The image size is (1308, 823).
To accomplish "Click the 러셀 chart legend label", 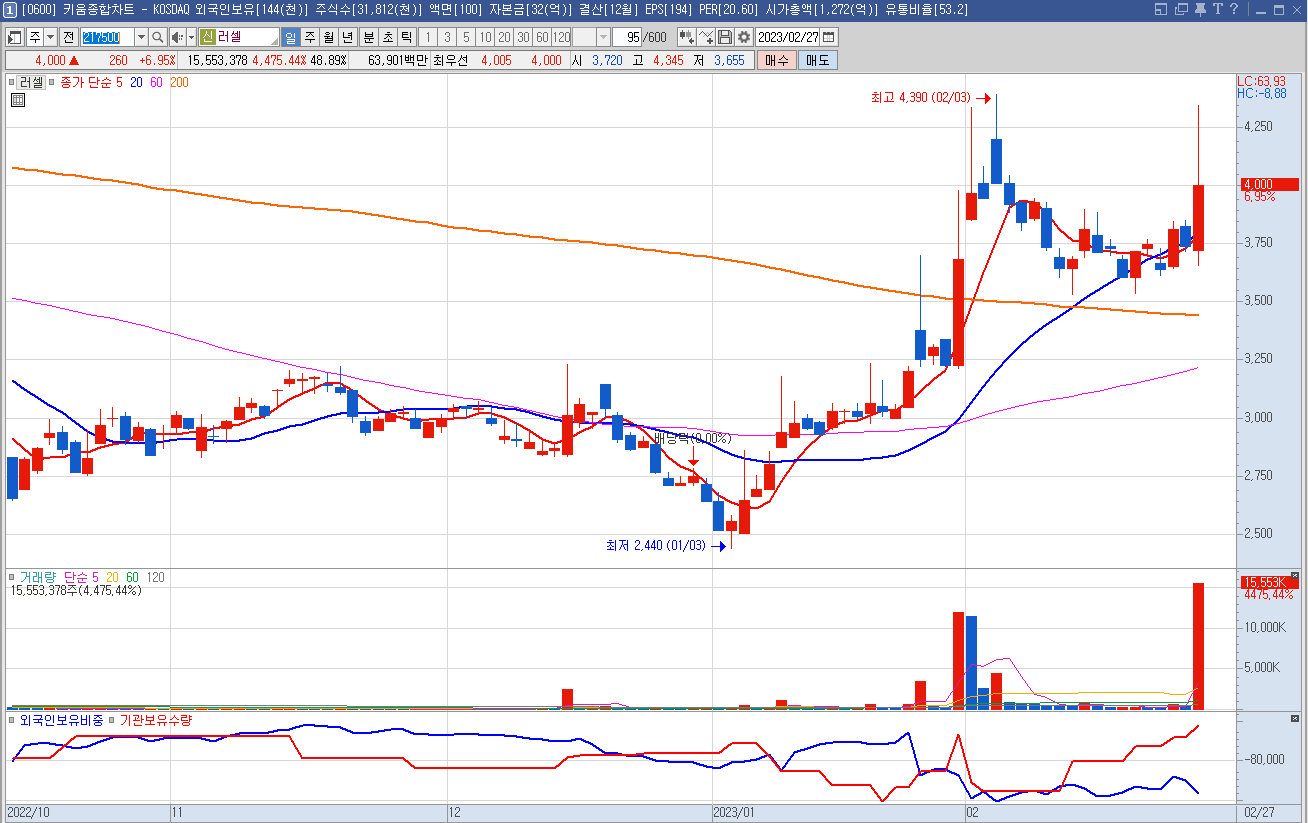I will pyautogui.click(x=31, y=83).
